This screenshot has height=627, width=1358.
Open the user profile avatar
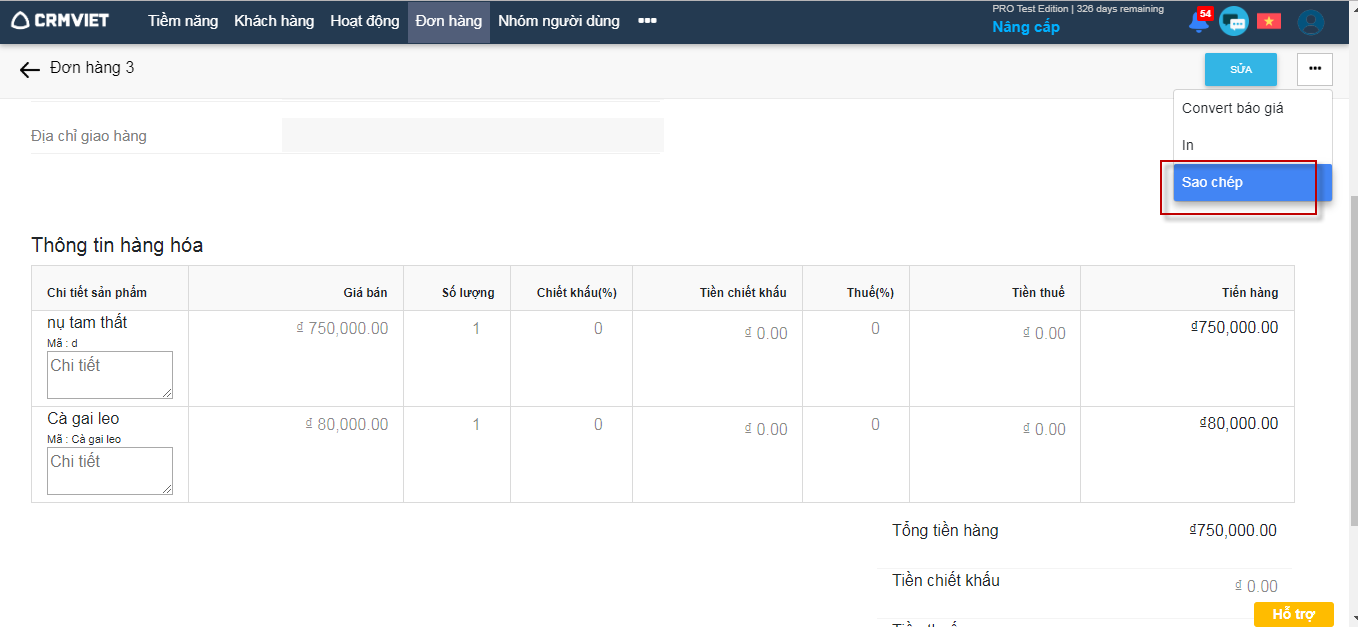[1310, 22]
